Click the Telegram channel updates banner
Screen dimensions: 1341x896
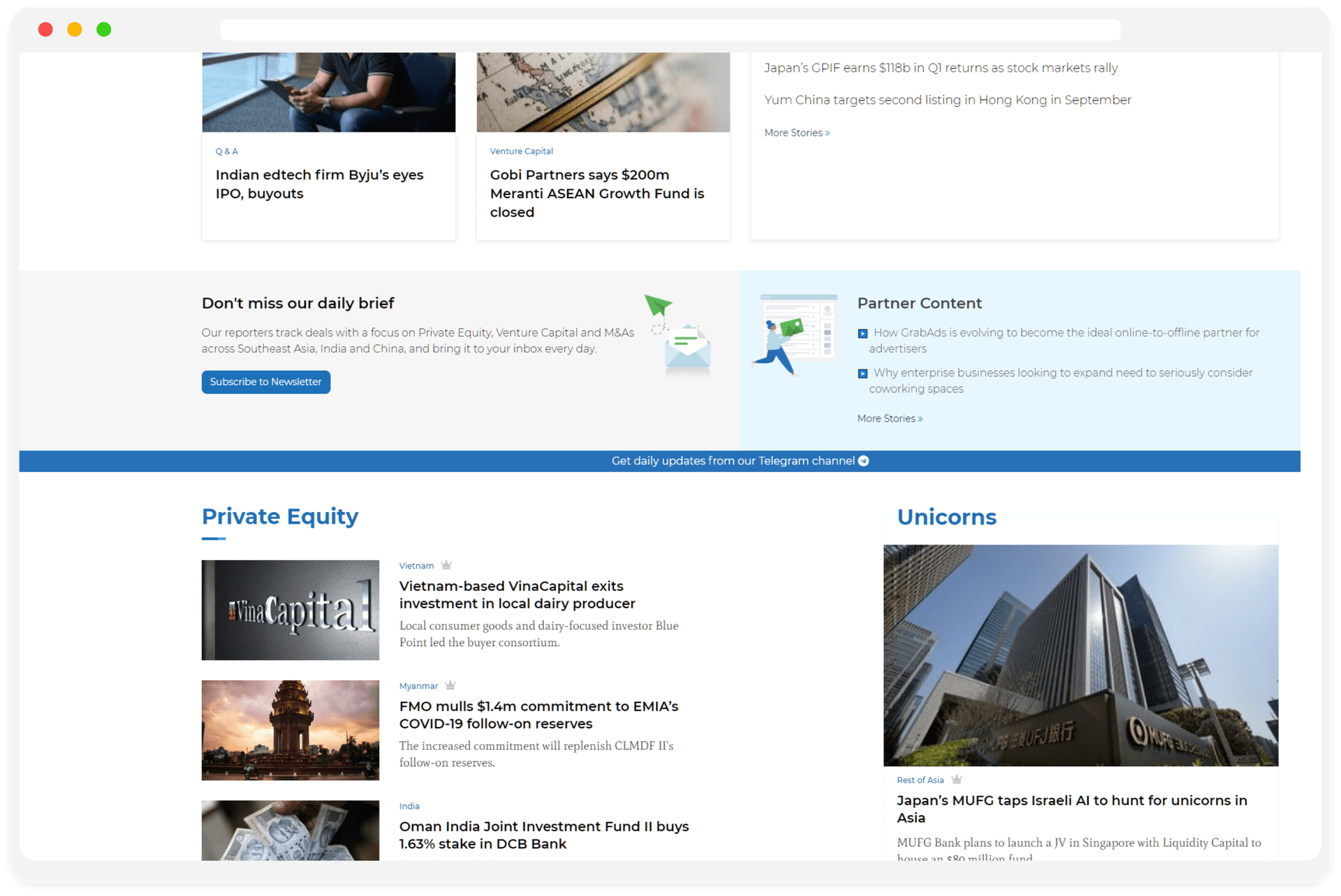click(659, 461)
